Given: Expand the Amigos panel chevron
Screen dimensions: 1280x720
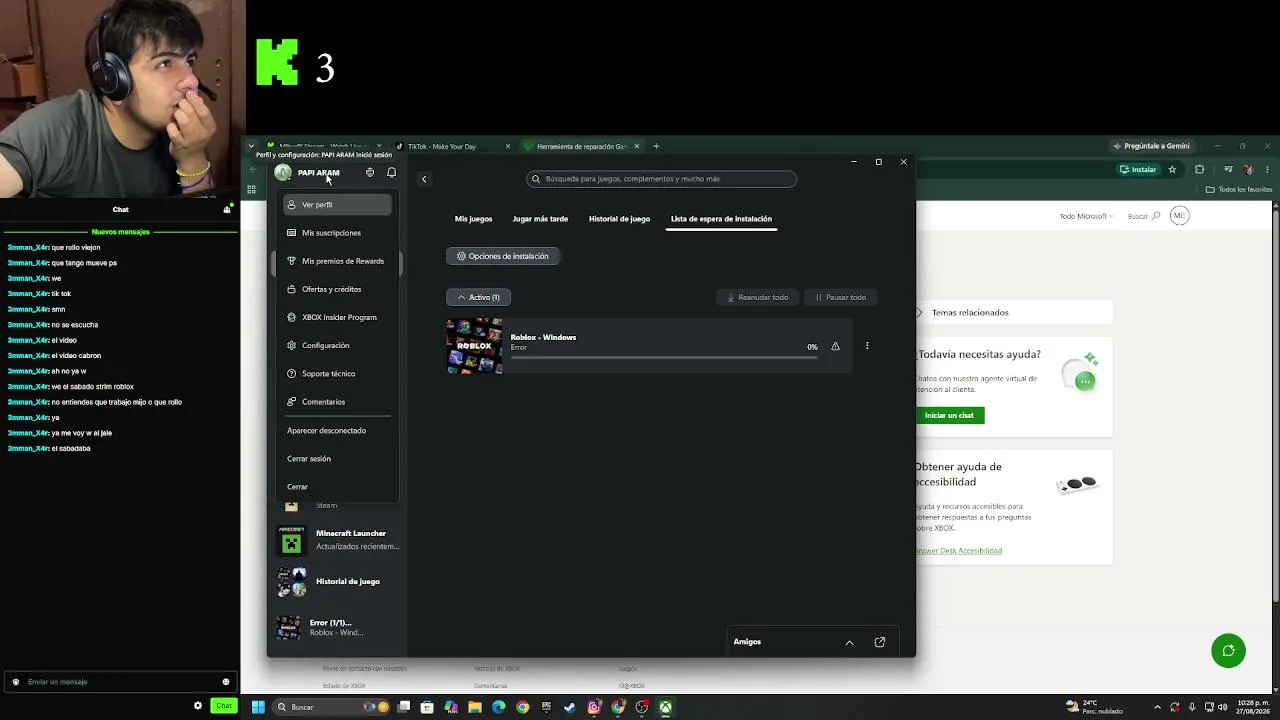Looking at the screenshot, I should 850,642.
